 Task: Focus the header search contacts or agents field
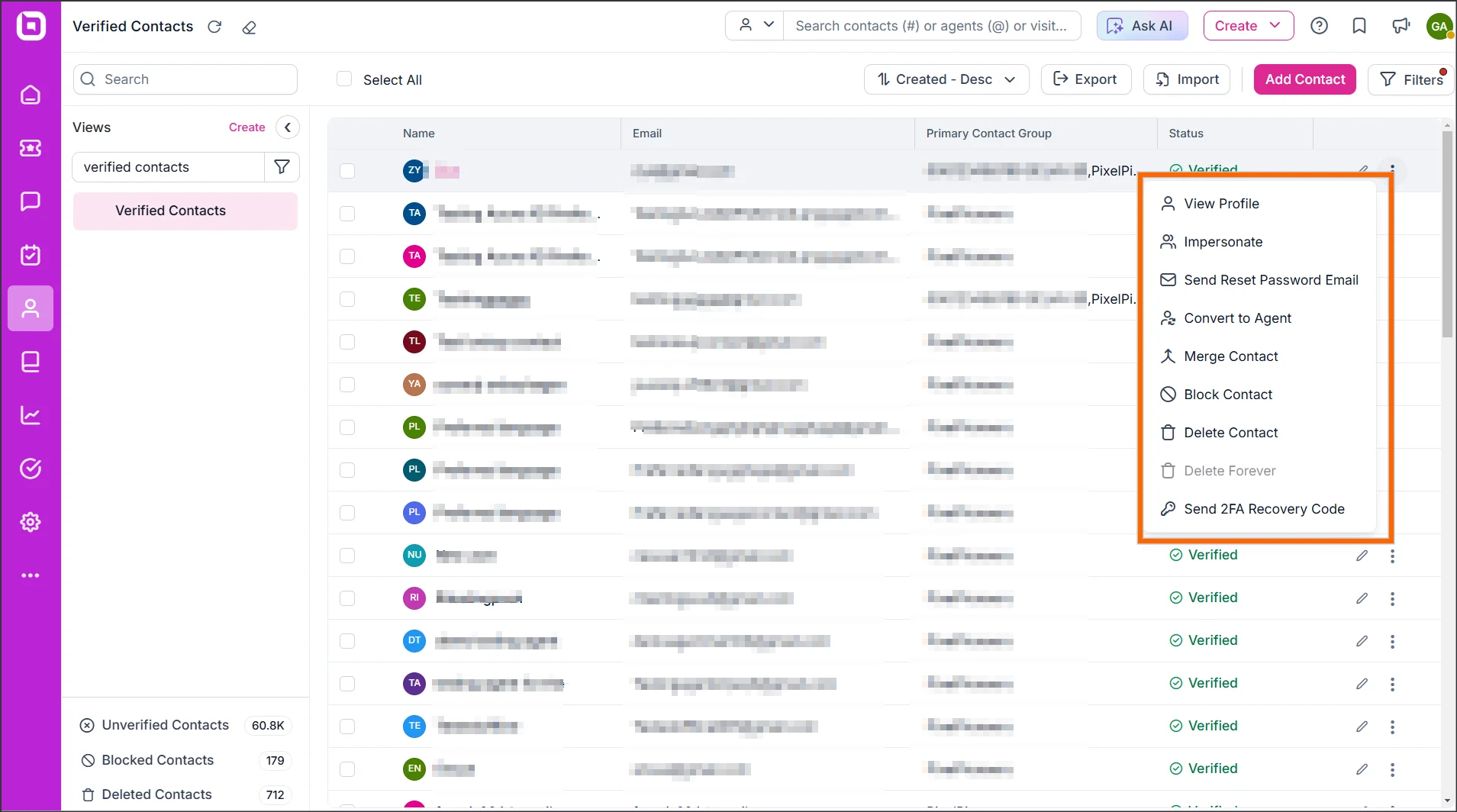[932, 26]
